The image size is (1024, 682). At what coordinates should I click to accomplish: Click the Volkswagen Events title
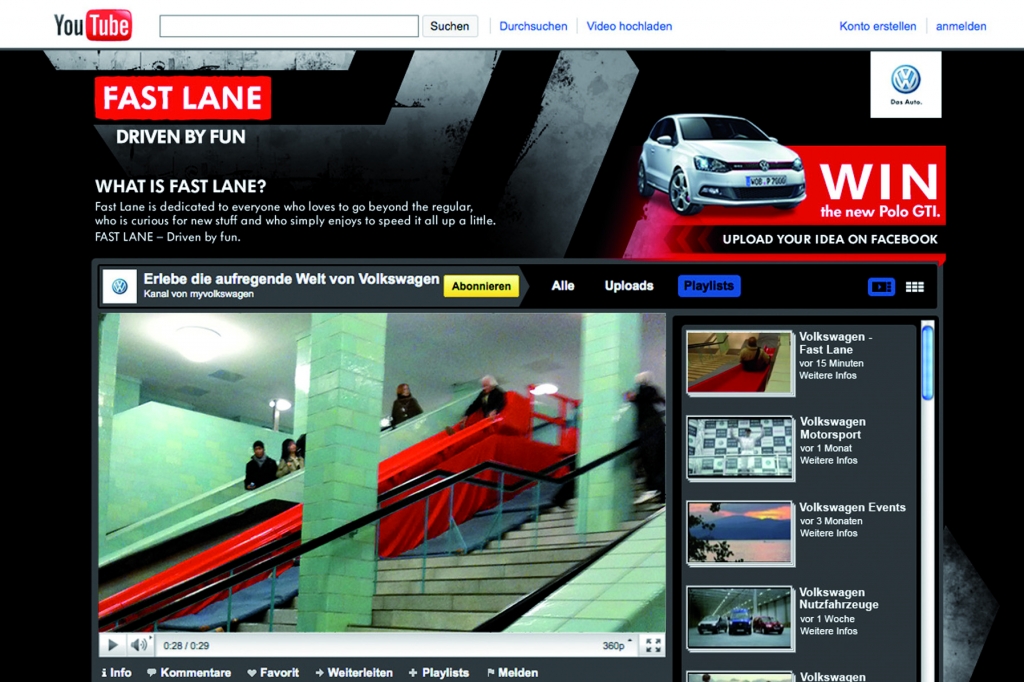pos(852,507)
